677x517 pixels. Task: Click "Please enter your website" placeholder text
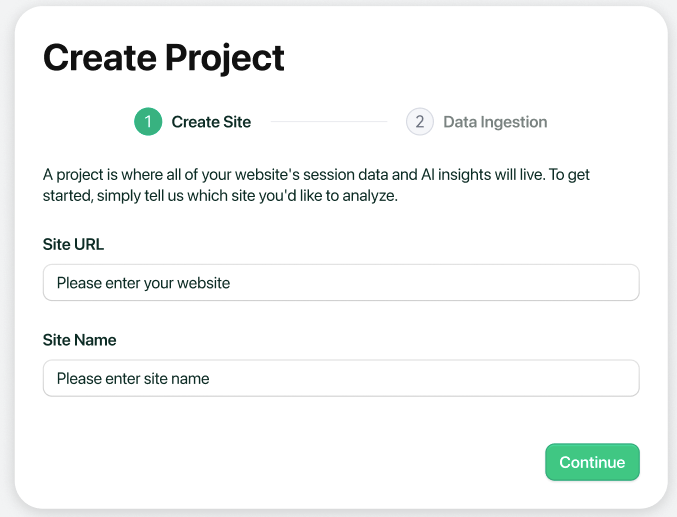coord(143,283)
